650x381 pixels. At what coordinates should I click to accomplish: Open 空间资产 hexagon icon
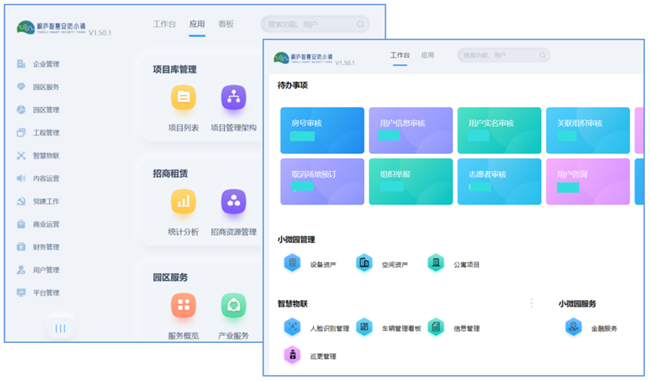[364, 263]
